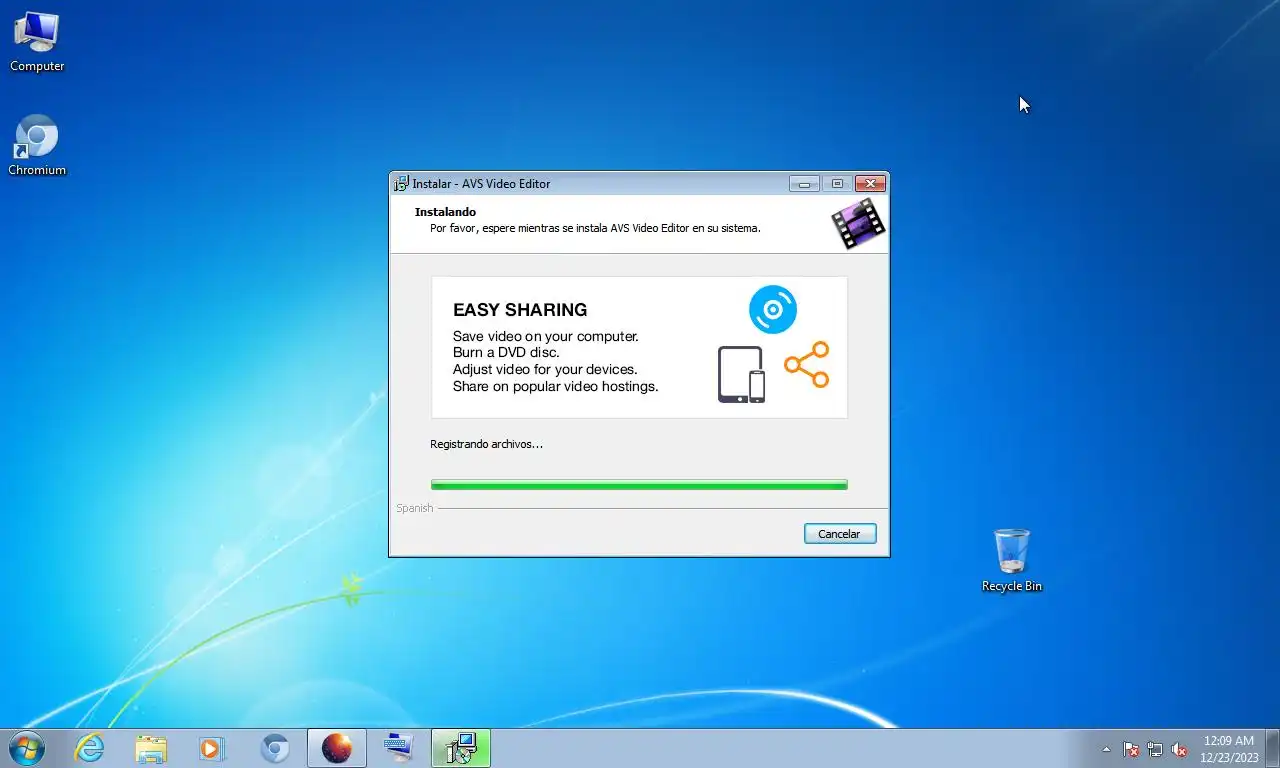This screenshot has width=1280, height=768.
Task: Click the network tray icon
Action: coord(1155,749)
